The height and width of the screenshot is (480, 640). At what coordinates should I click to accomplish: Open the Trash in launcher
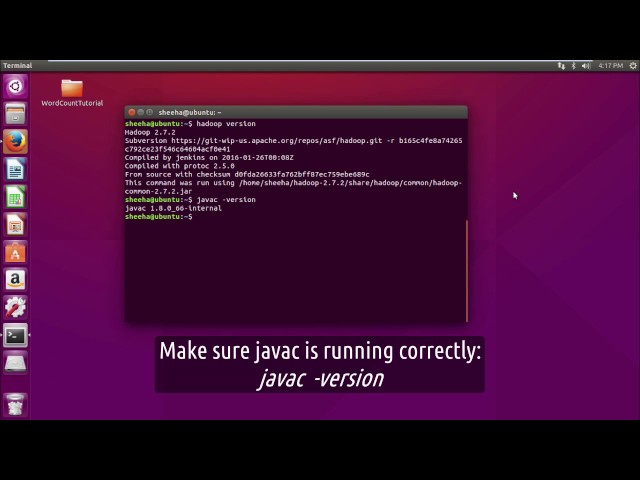pos(16,404)
